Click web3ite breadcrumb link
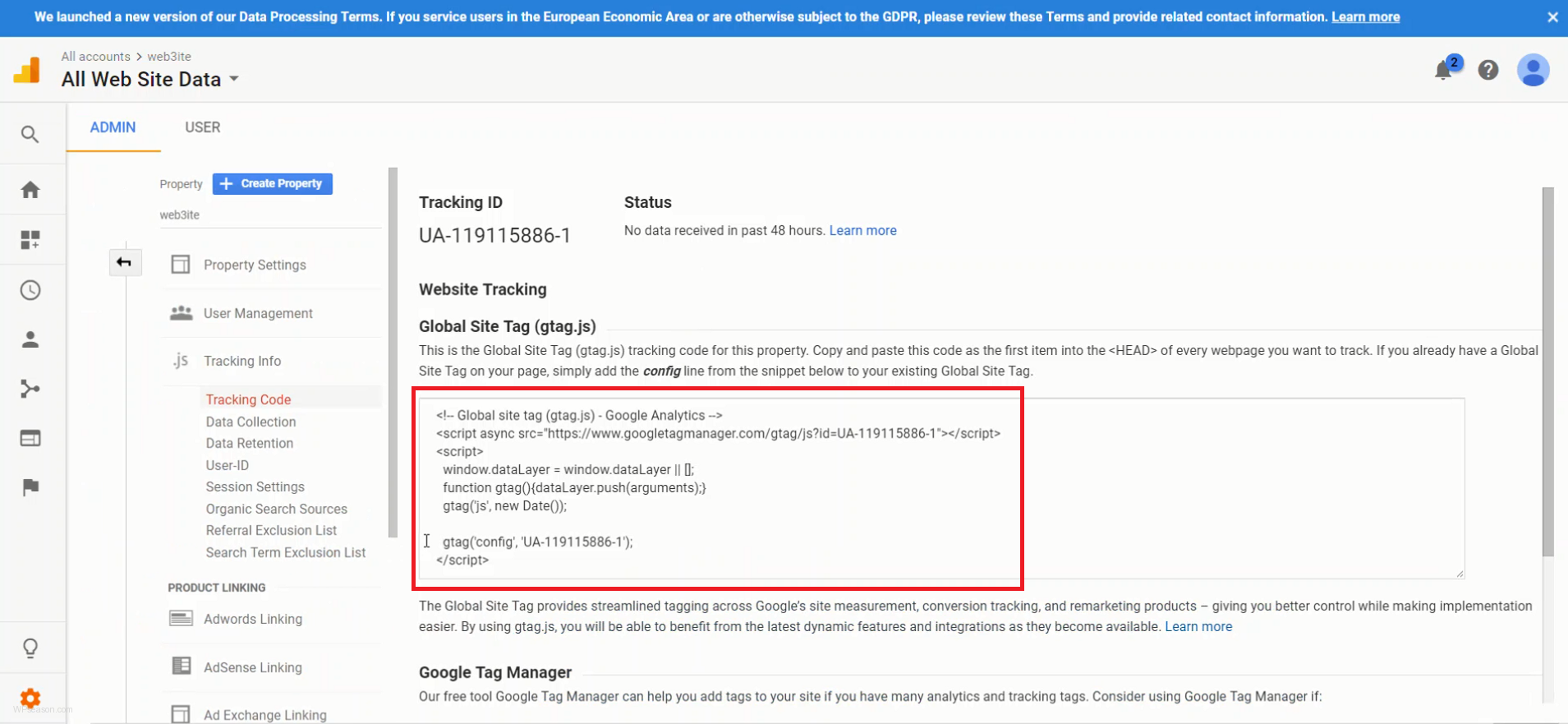The height and width of the screenshot is (724, 1568). tap(168, 56)
